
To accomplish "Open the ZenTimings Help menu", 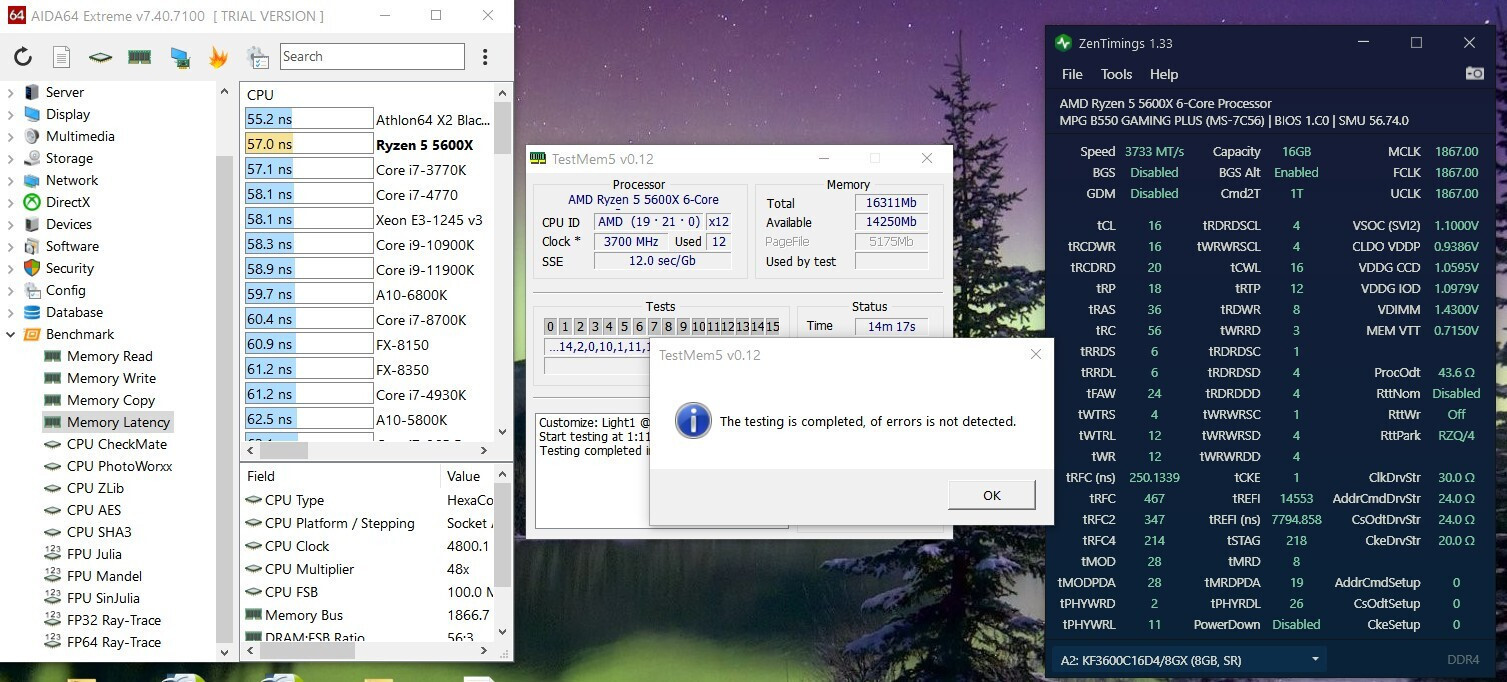I will tap(1163, 74).
